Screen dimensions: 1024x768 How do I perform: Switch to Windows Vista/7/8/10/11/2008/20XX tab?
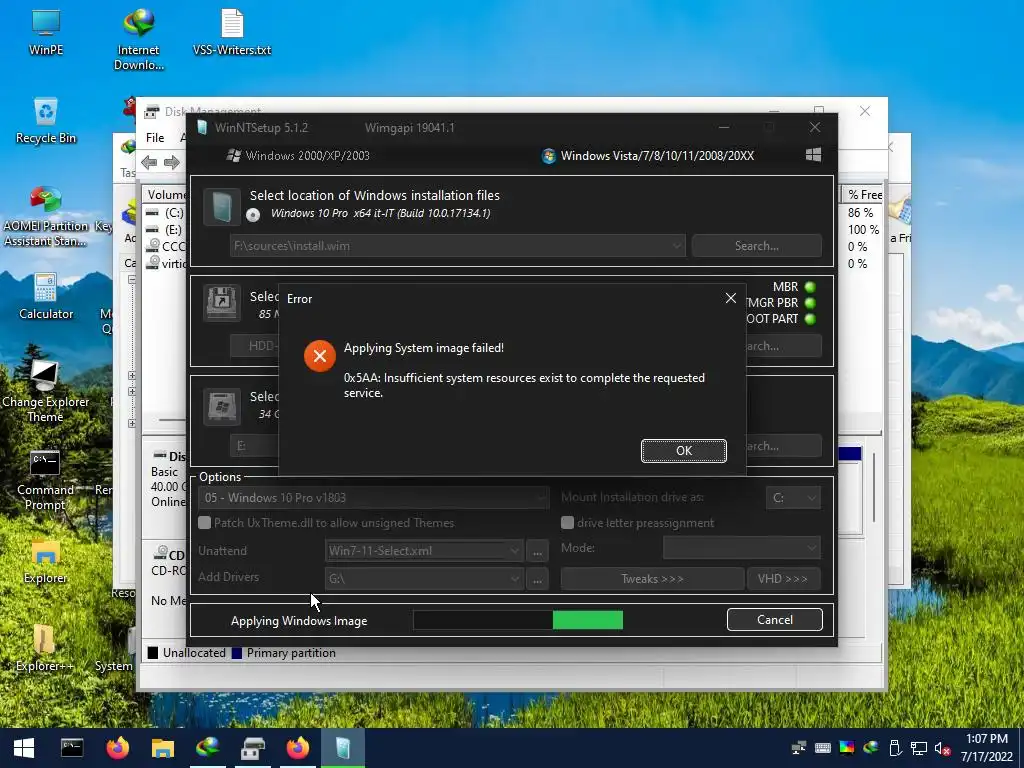(x=648, y=155)
